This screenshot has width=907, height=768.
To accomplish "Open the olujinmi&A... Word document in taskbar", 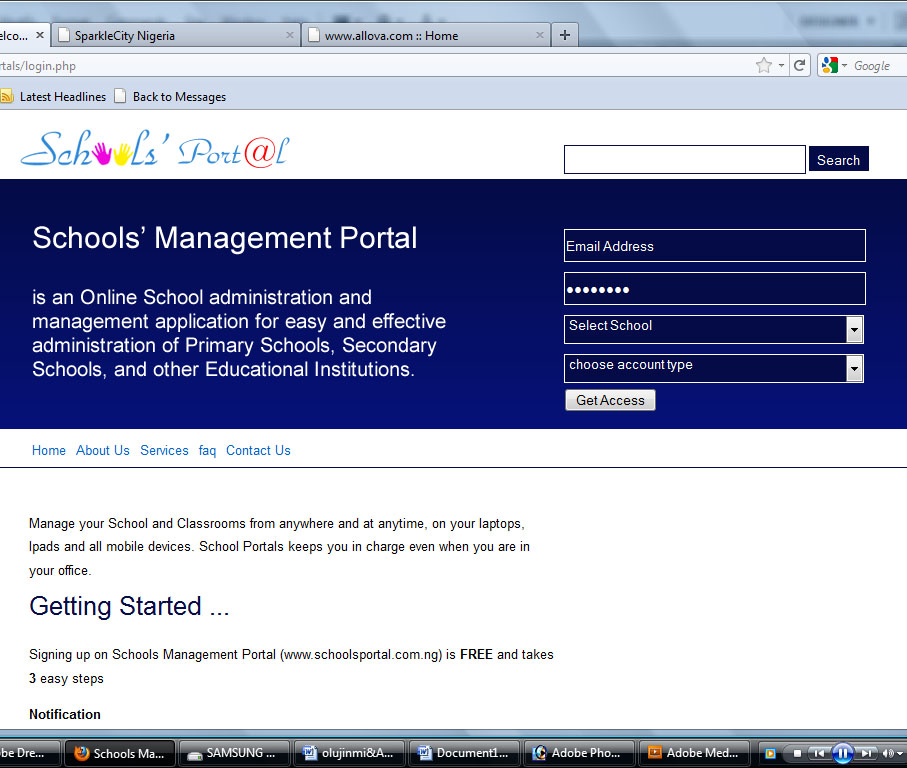I will pyautogui.click(x=349, y=754).
